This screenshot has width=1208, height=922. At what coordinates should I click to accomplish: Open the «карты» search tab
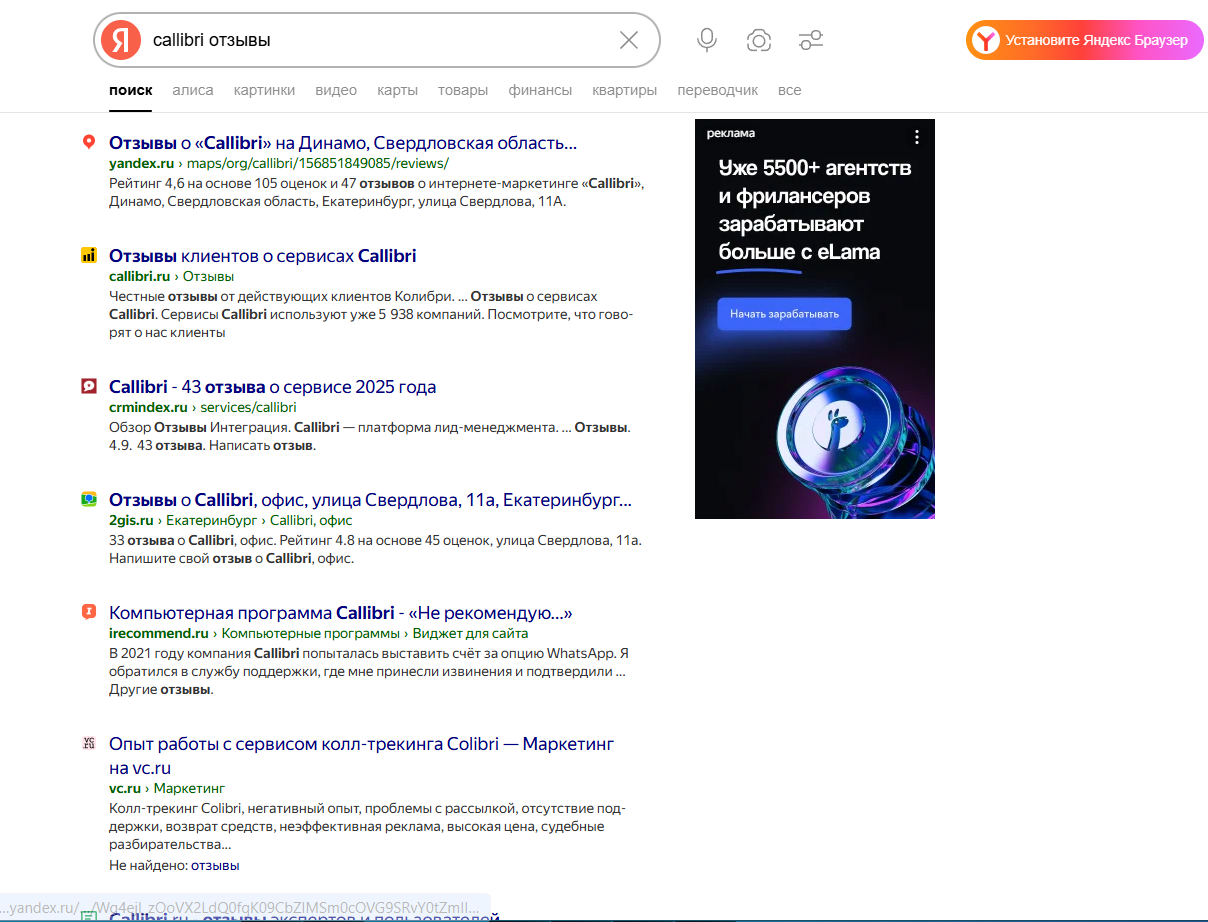pyautogui.click(x=397, y=90)
